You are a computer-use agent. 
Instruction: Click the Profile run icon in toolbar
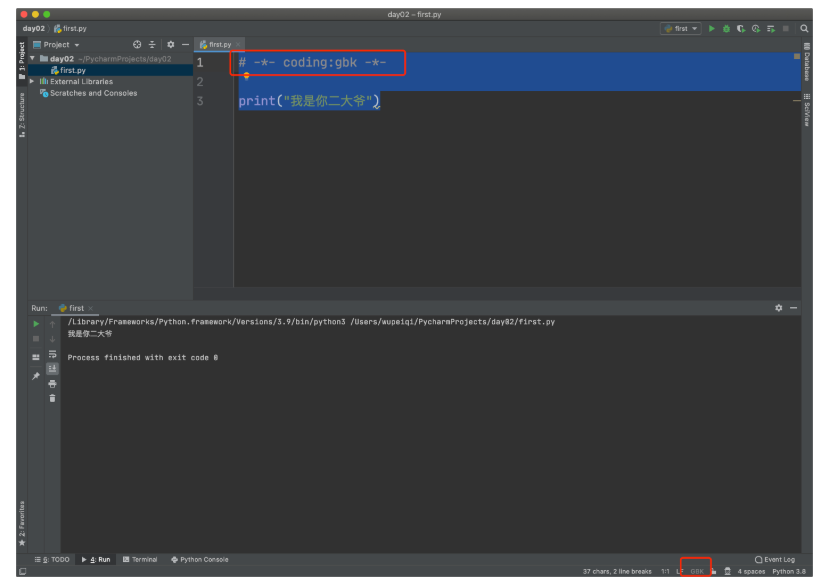pos(756,29)
